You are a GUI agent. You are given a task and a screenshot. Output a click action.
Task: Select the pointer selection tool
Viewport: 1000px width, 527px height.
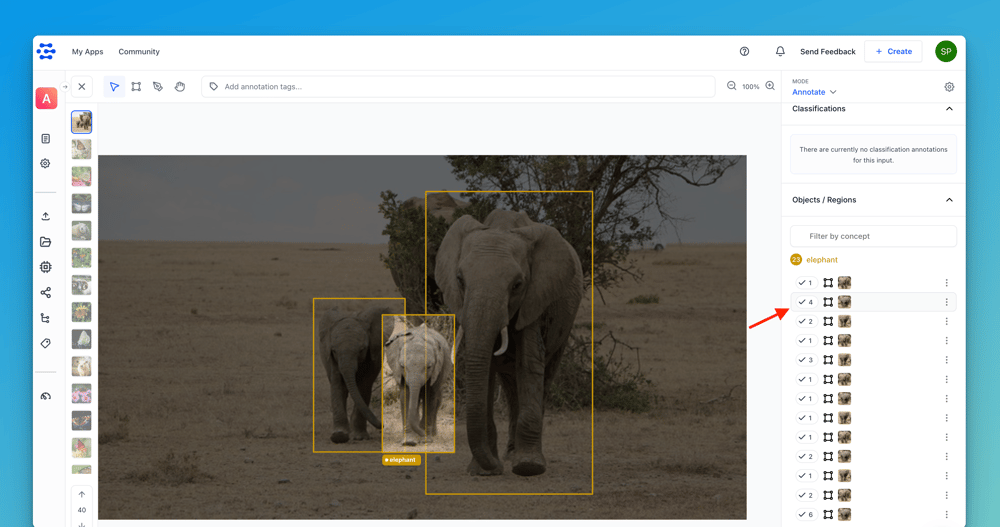click(x=114, y=87)
